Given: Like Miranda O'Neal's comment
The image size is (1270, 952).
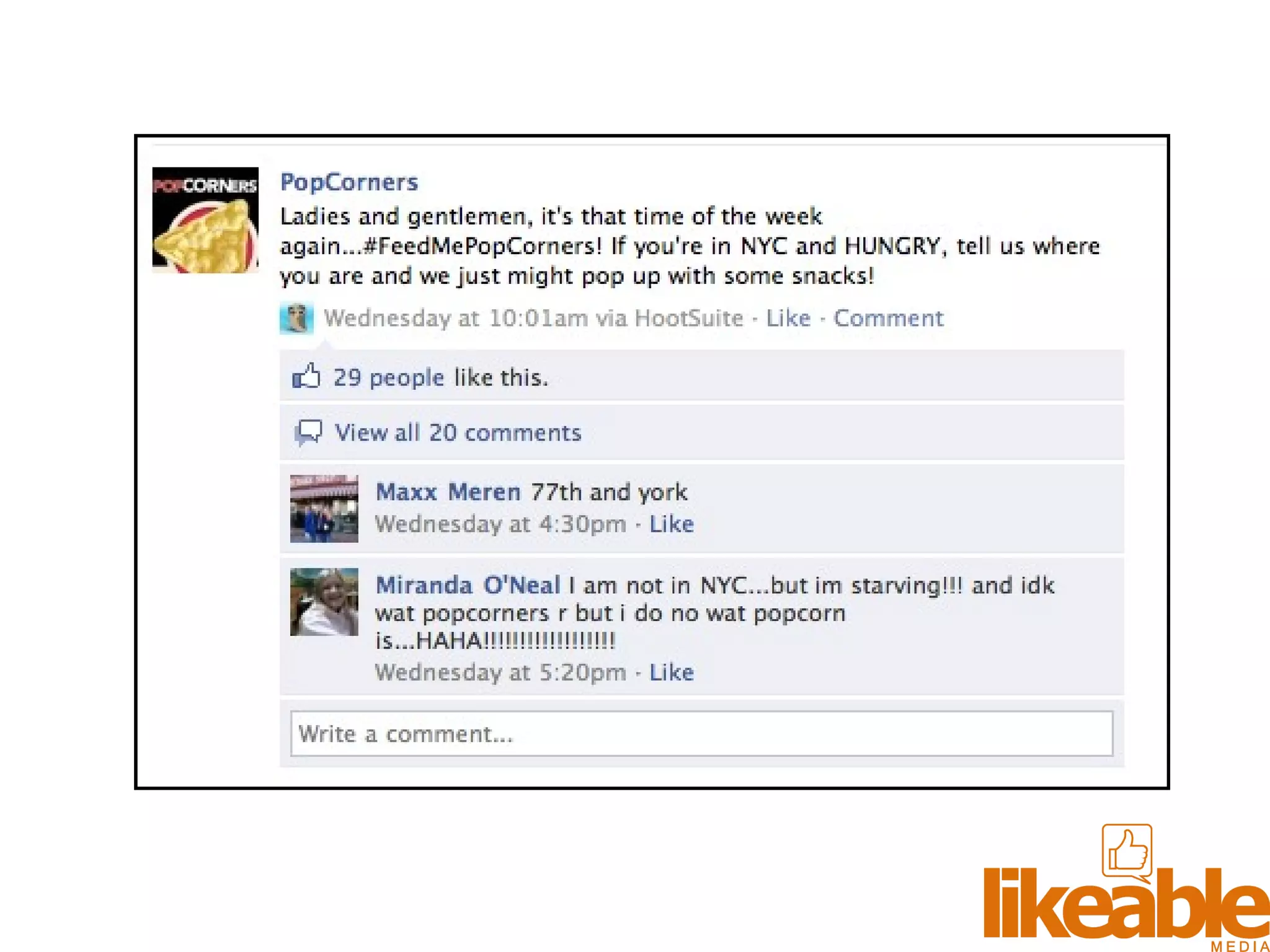Looking at the screenshot, I should pyautogui.click(x=672, y=672).
